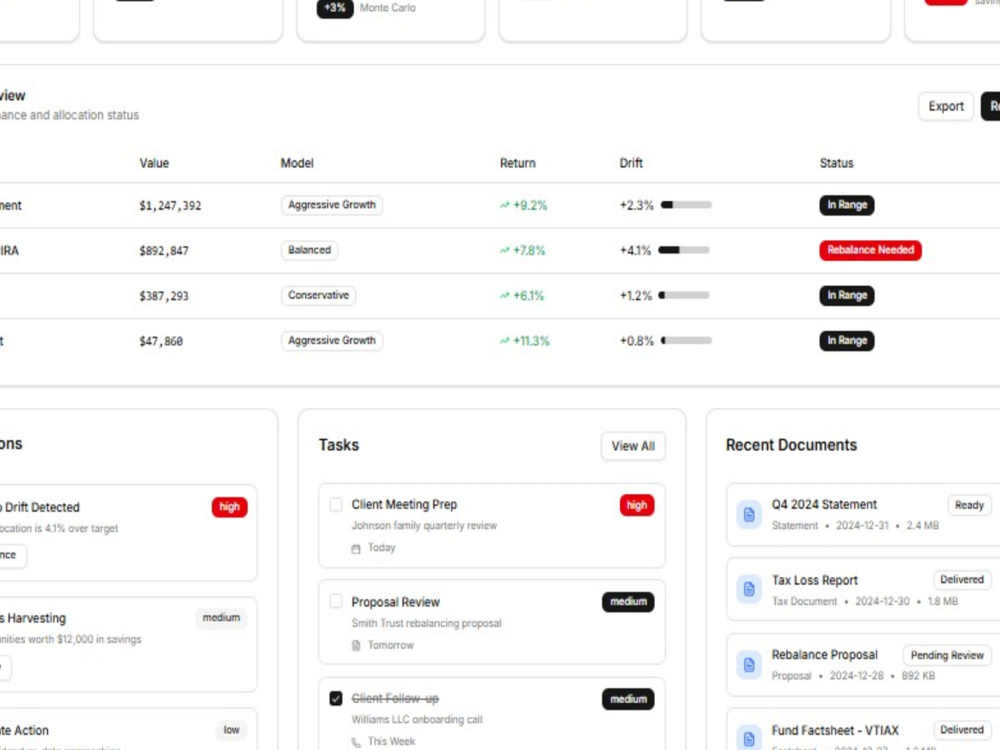Click the In Range badge for $47,860 row
Image resolution: width=1000 pixels, height=750 pixels.
847,341
